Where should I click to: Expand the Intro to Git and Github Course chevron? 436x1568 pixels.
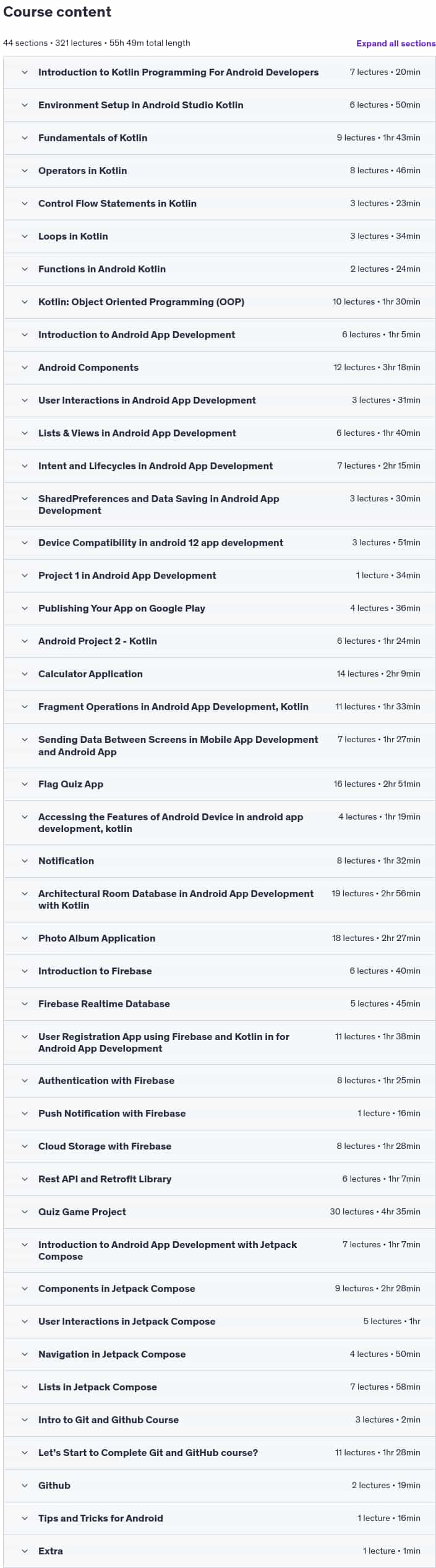25,1420
